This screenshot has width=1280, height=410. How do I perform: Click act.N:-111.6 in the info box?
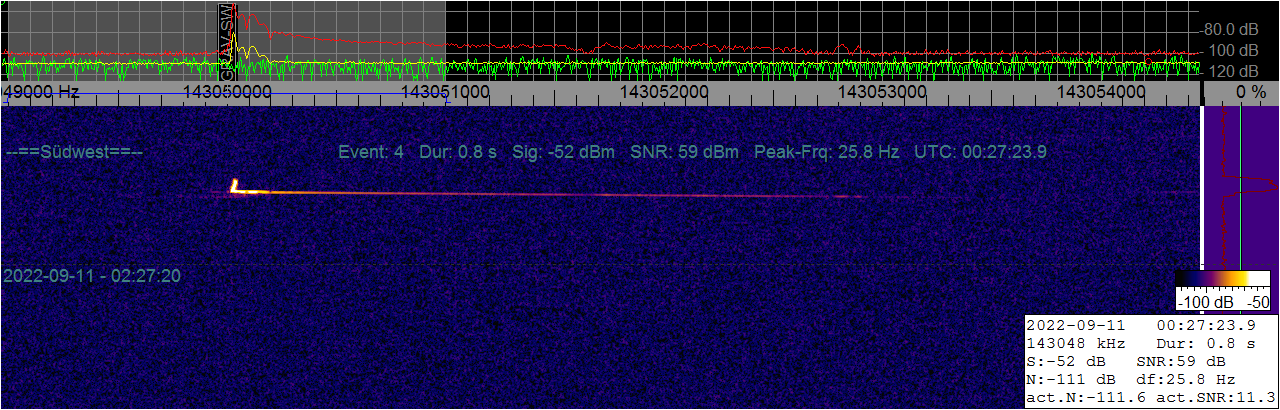pyautogui.click(x=1085, y=397)
